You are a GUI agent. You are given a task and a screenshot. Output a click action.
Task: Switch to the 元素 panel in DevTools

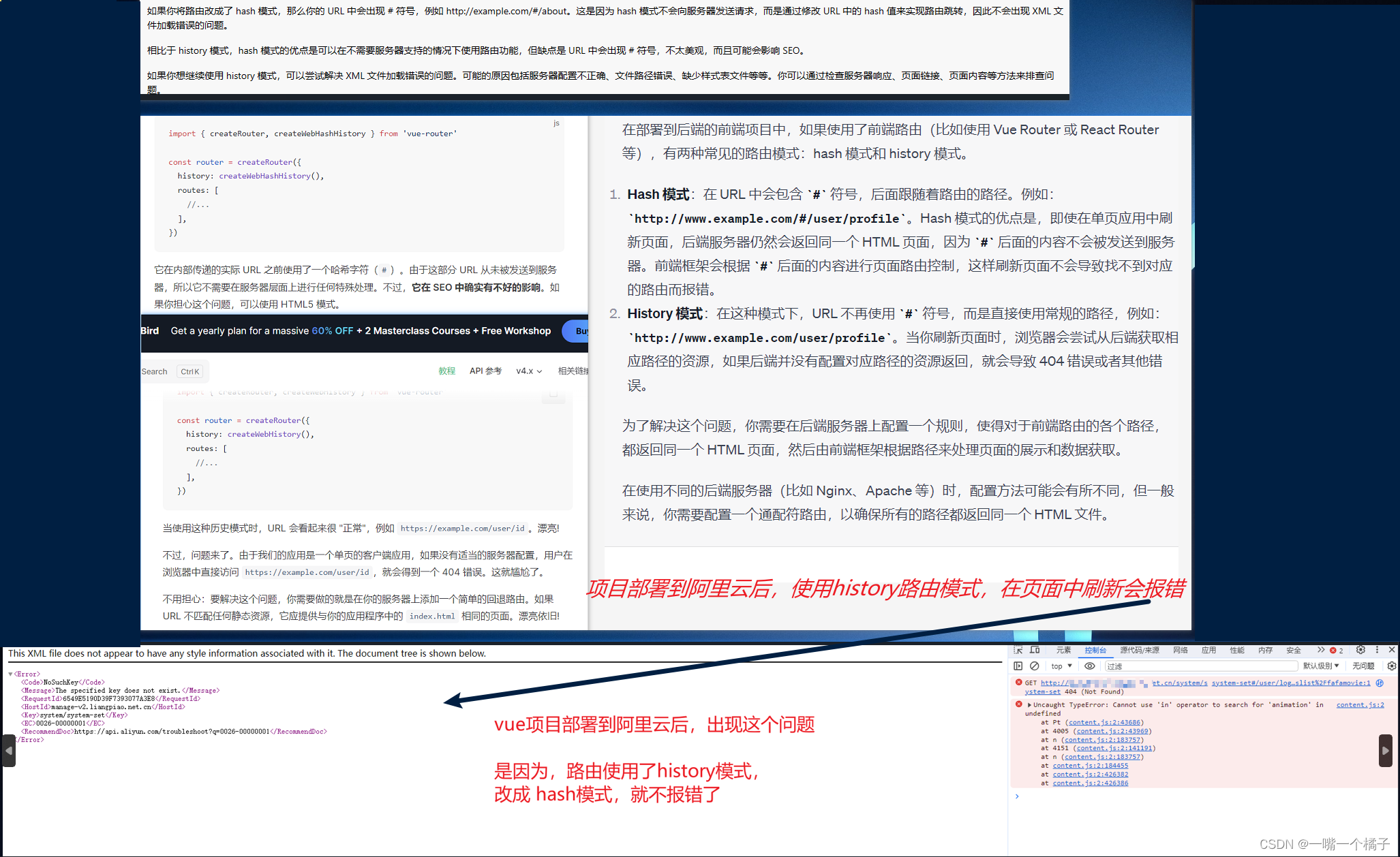(1065, 651)
